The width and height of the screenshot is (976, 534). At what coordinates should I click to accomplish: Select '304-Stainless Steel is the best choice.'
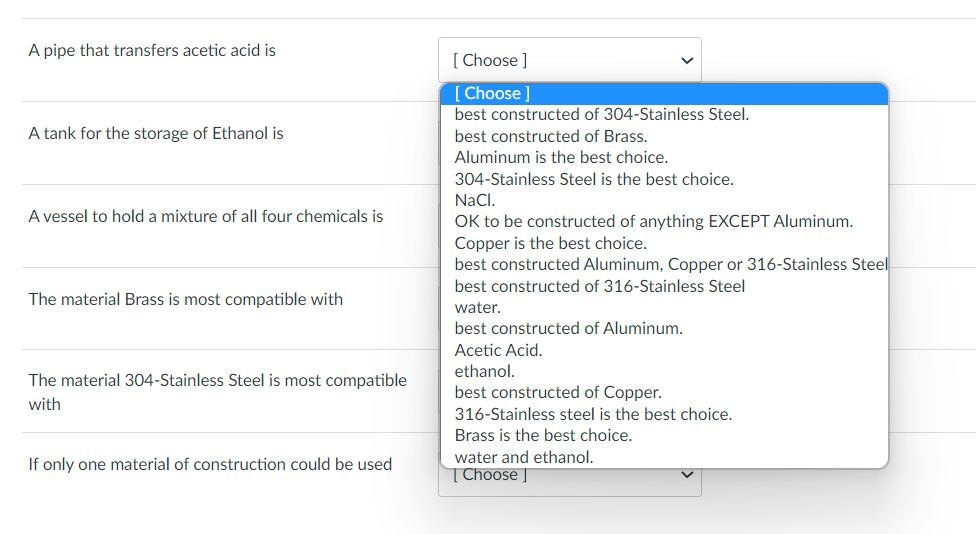[x=594, y=179]
